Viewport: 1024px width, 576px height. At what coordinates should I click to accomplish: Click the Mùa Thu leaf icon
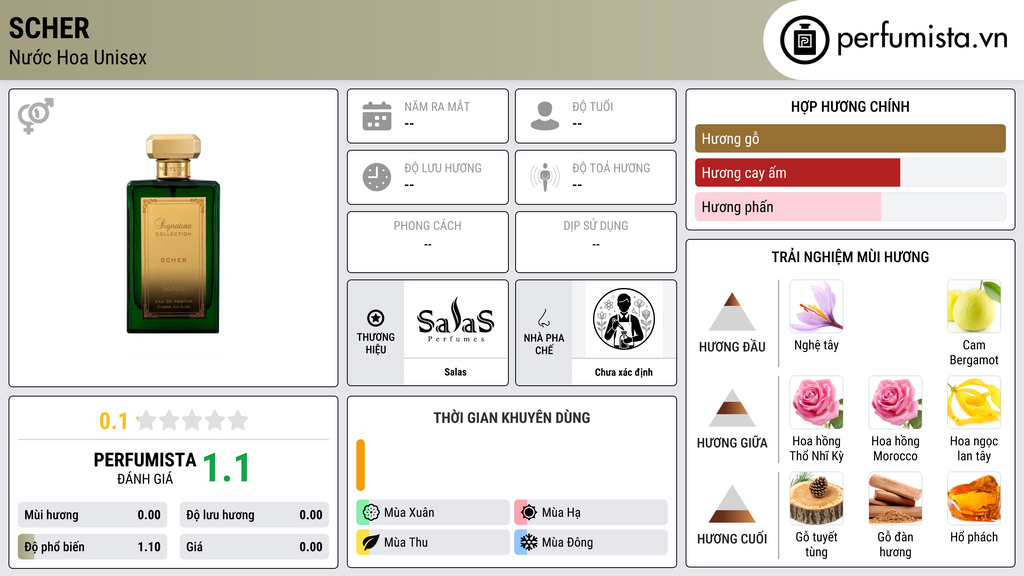(x=371, y=542)
